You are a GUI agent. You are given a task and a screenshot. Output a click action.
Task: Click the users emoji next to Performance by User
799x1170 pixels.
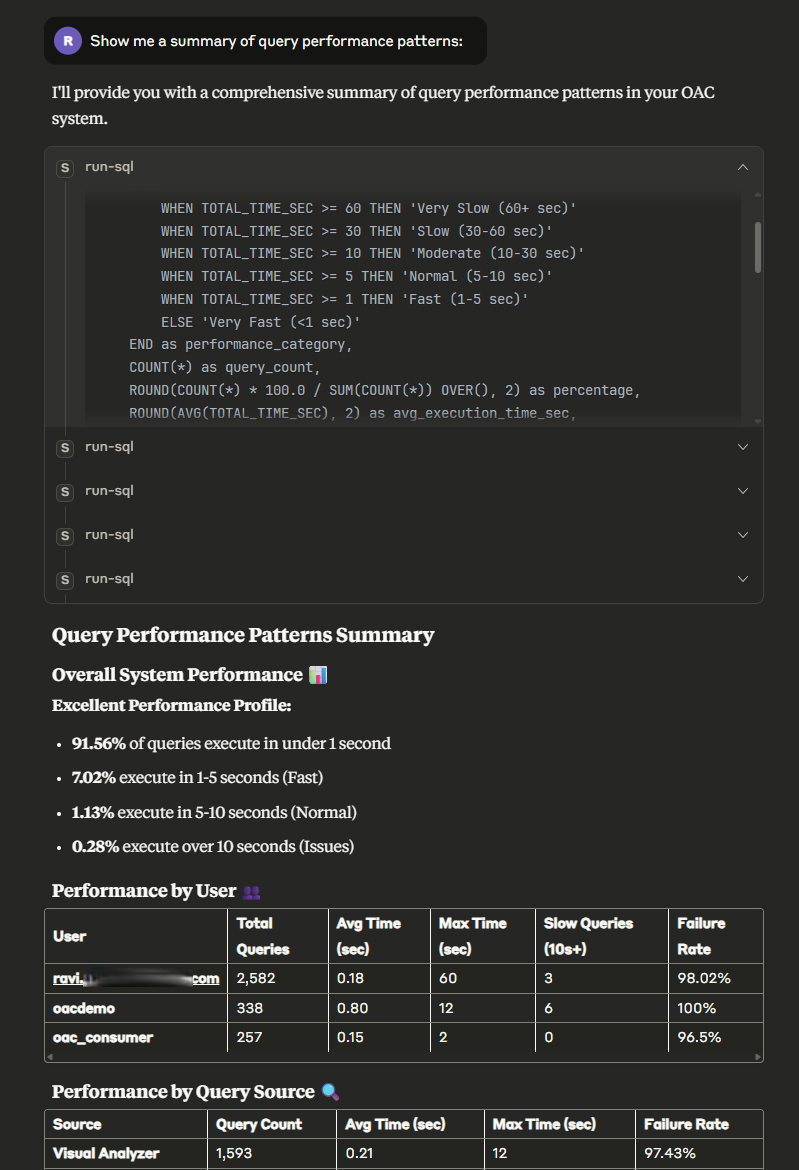(252, 891)
